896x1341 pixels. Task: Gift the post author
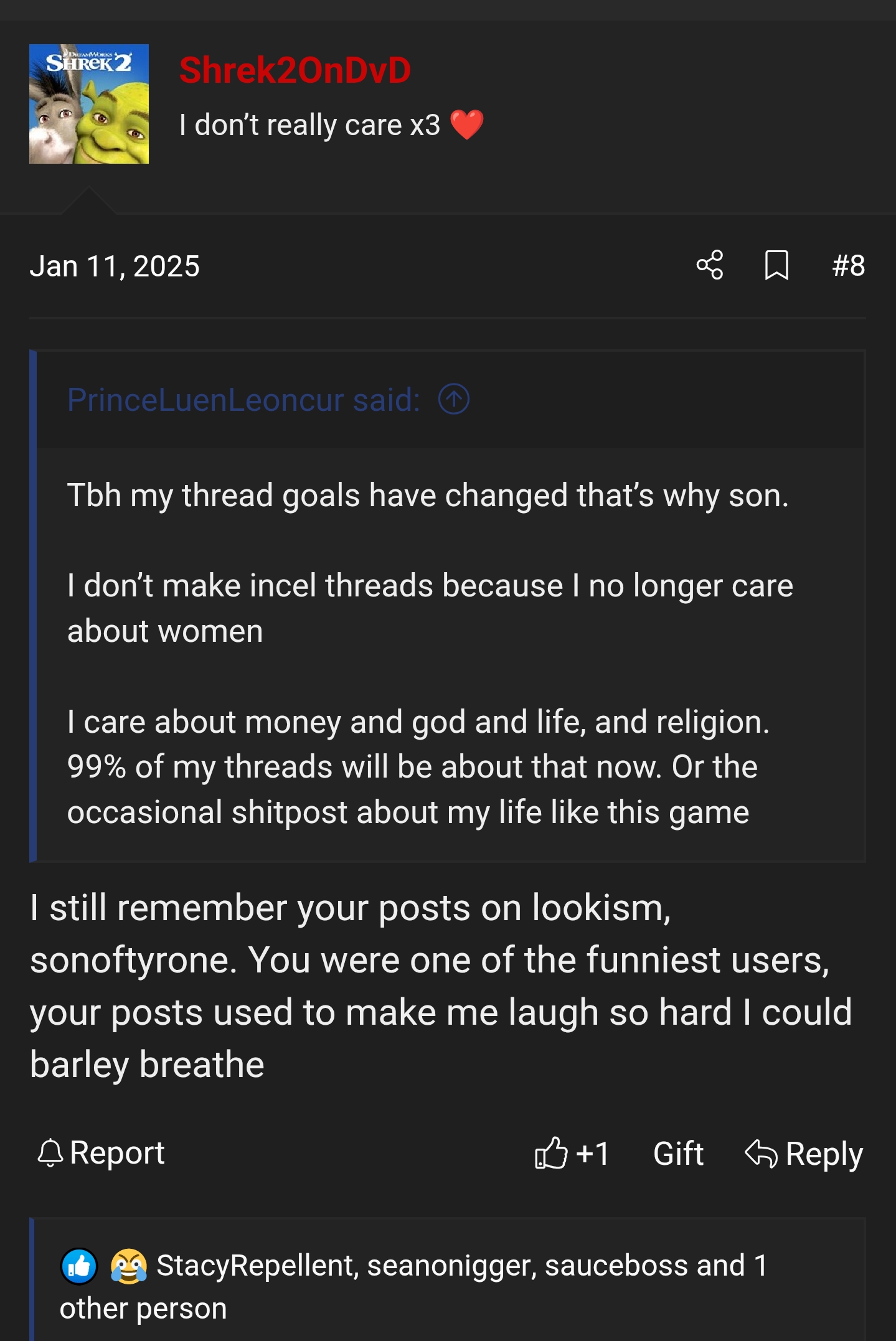(678, 1153)
